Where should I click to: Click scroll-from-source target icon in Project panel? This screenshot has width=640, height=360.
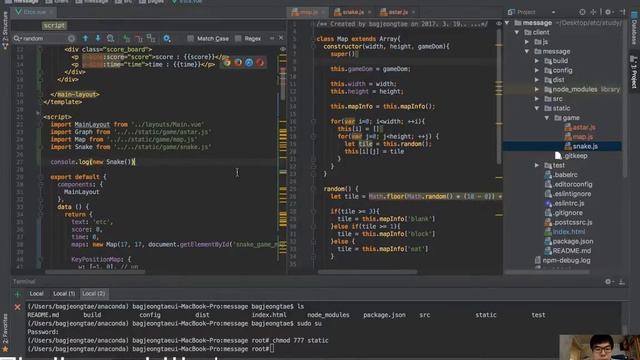click(582, 12)
